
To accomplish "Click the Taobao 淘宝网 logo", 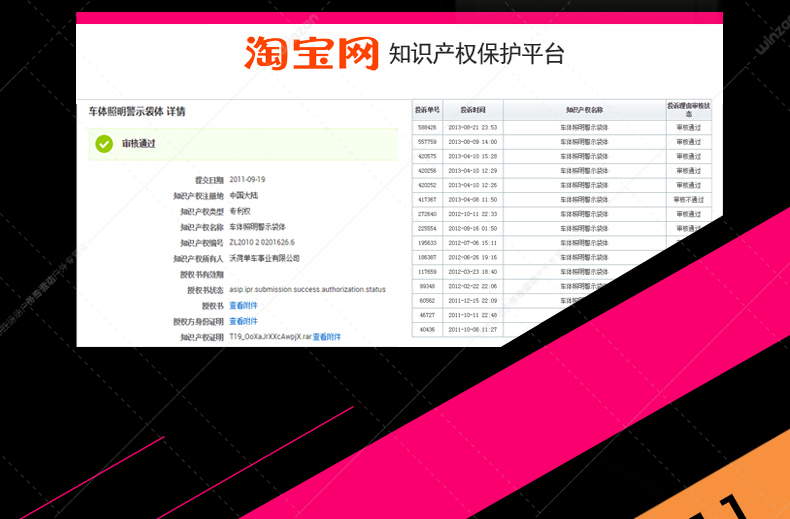I will click(x=311, y=53).
